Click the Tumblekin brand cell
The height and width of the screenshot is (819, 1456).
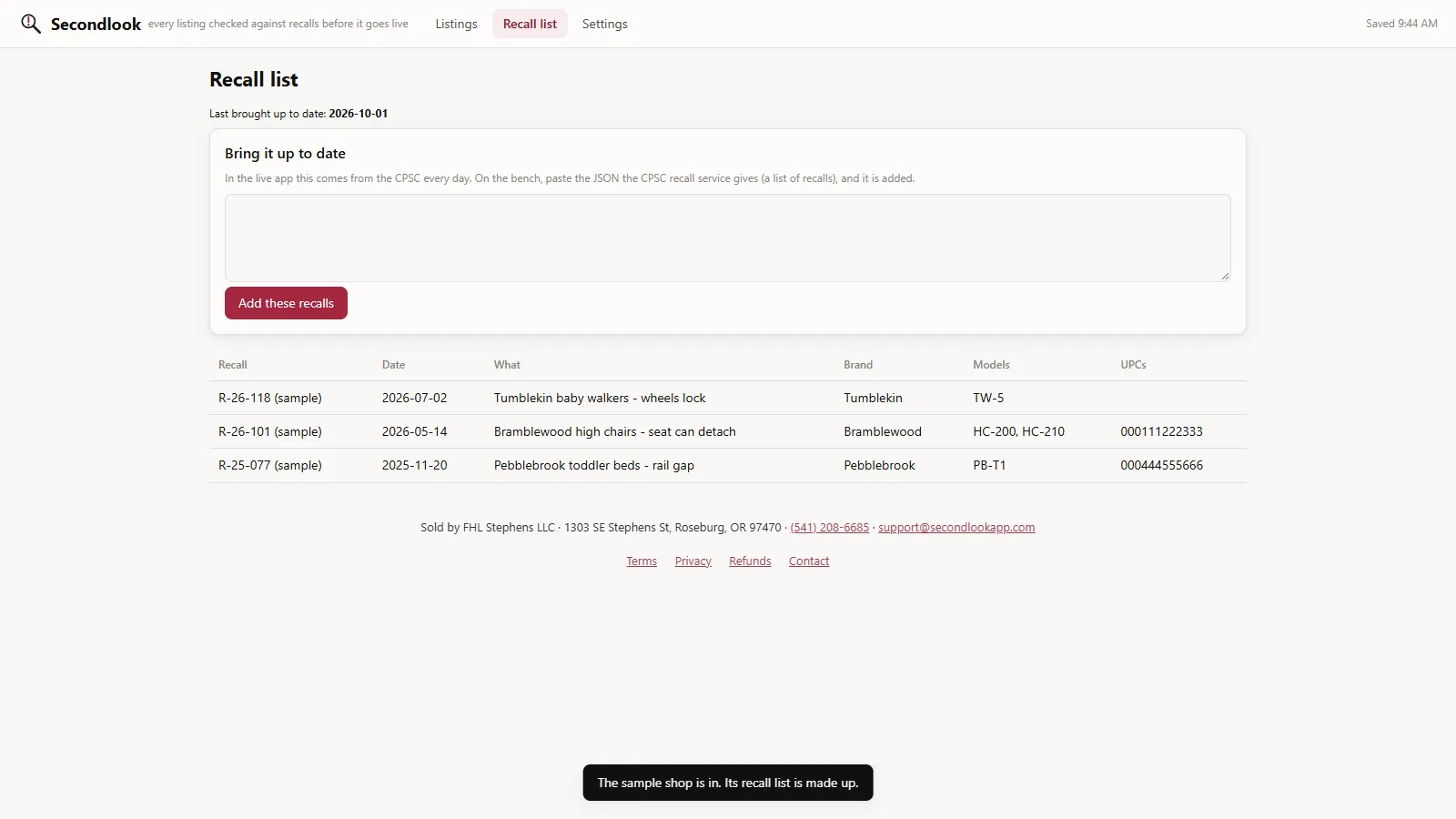pos(873,398)
